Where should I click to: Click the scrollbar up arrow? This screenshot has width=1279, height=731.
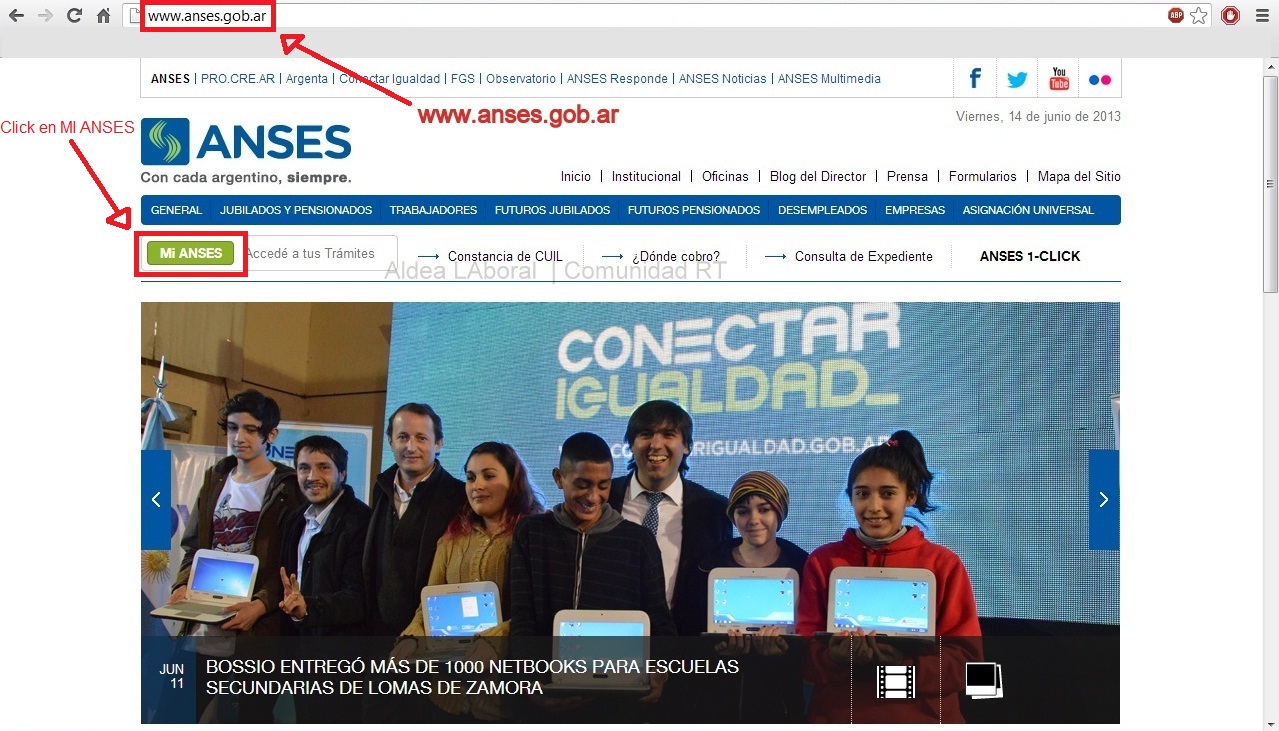[x=1270, y=66]
